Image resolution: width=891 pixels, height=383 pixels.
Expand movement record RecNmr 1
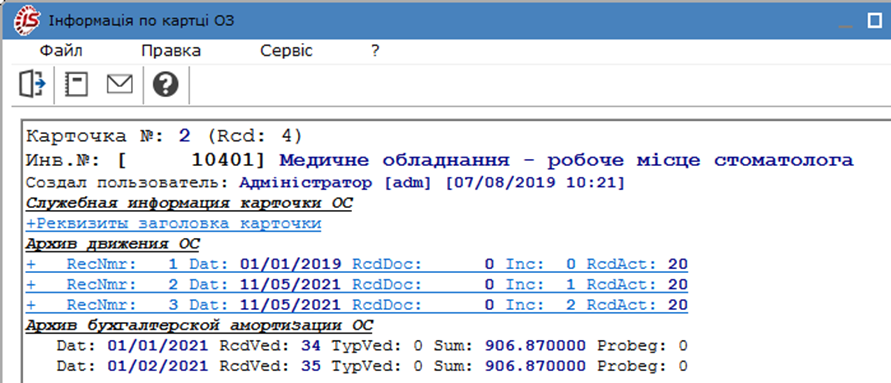[x=357, y=264]
